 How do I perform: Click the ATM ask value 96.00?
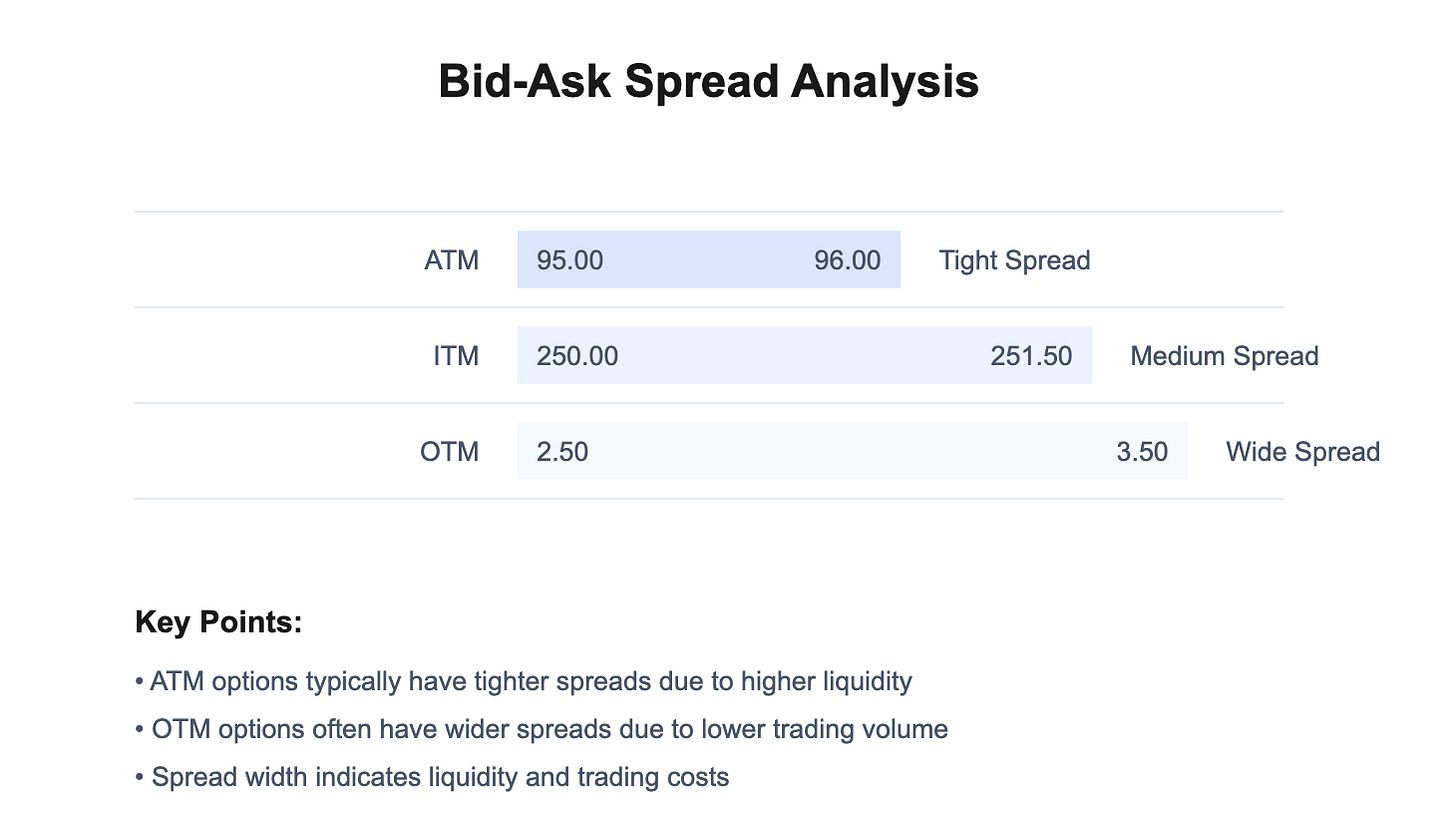click(x=847, y=260)
